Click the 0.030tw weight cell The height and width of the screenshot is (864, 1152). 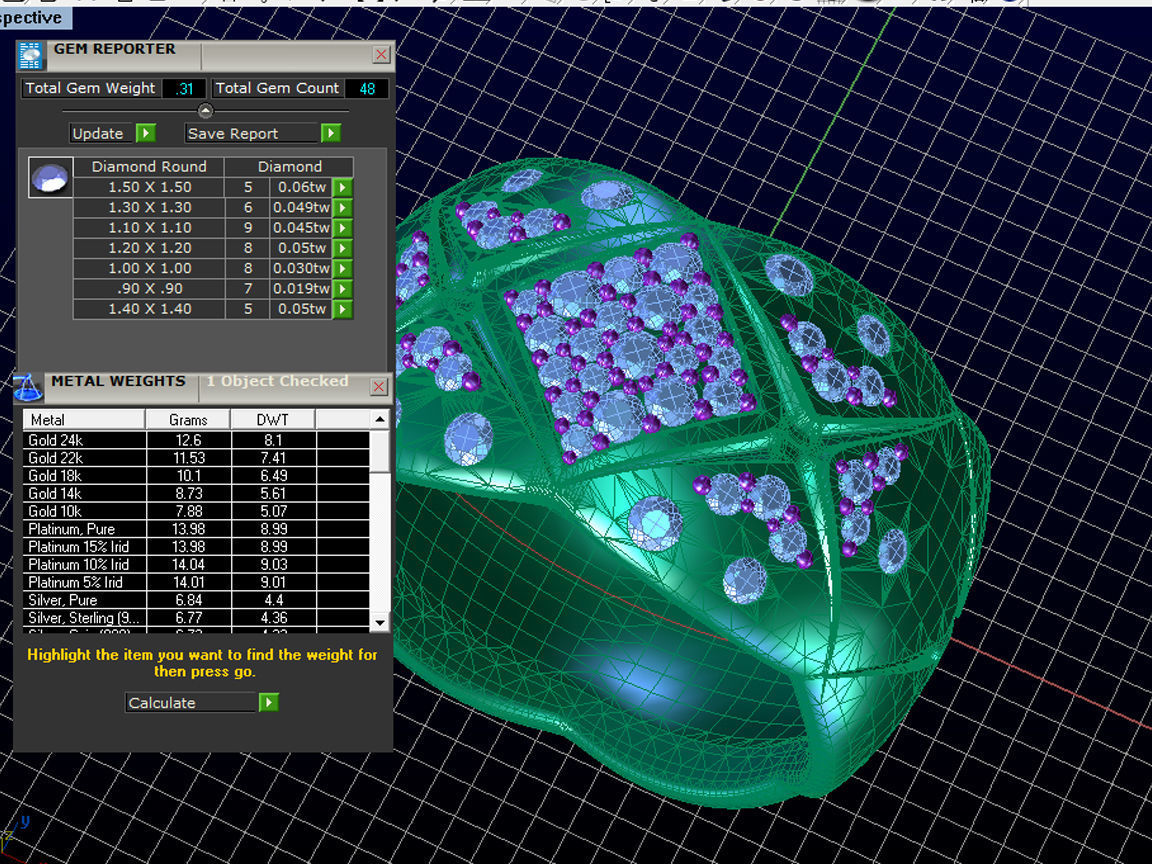302,268
